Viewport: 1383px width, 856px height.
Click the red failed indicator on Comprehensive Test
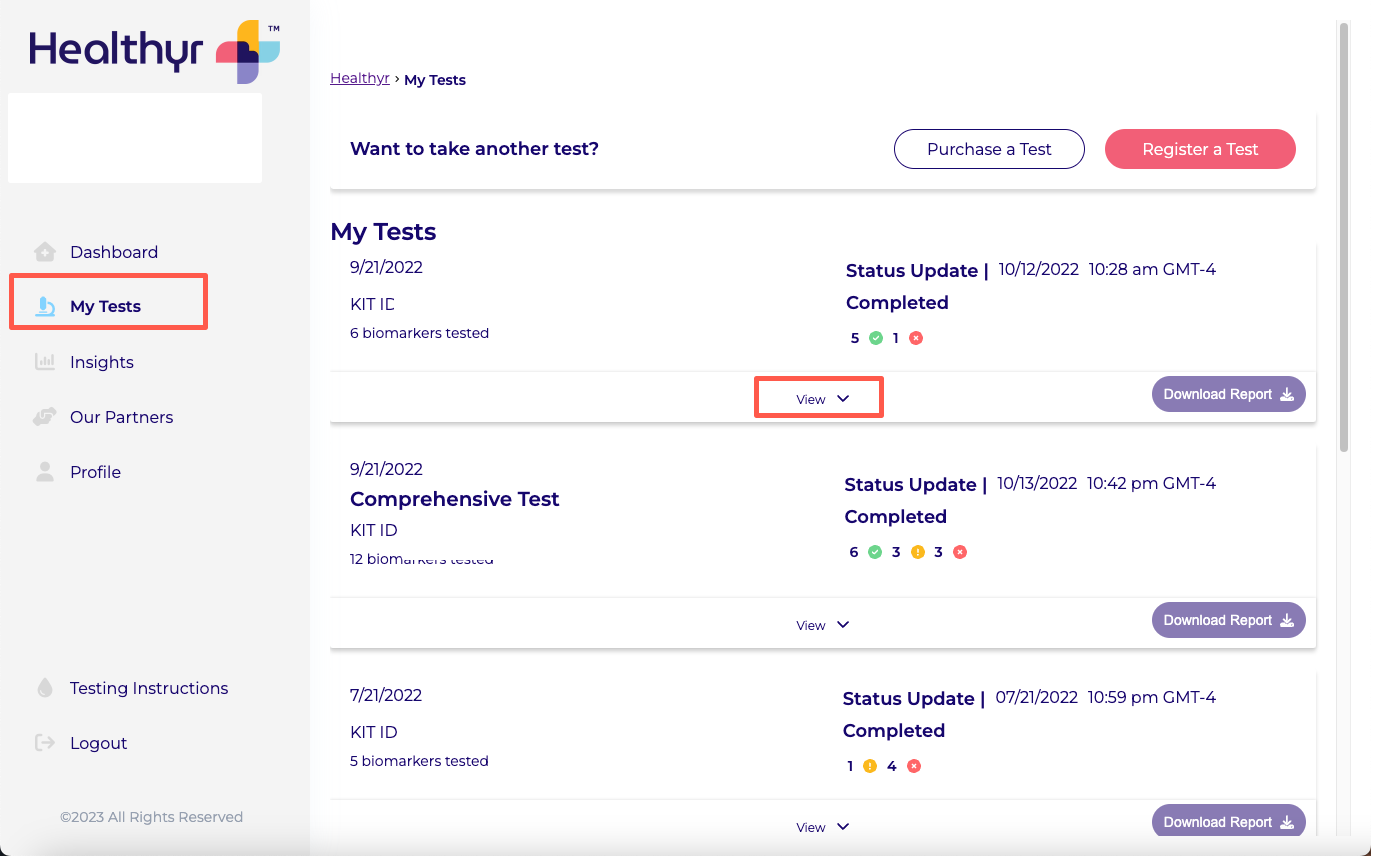tap(960, 552)
